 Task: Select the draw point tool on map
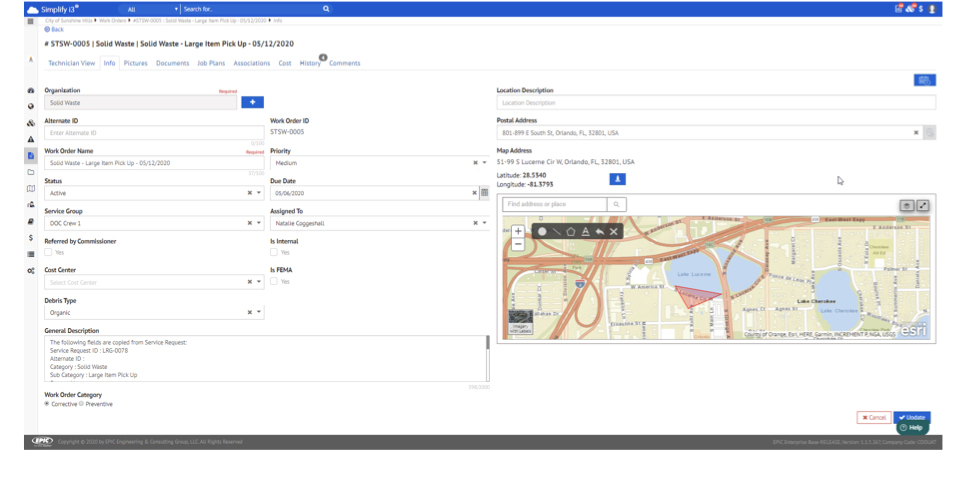coord(542,231)
